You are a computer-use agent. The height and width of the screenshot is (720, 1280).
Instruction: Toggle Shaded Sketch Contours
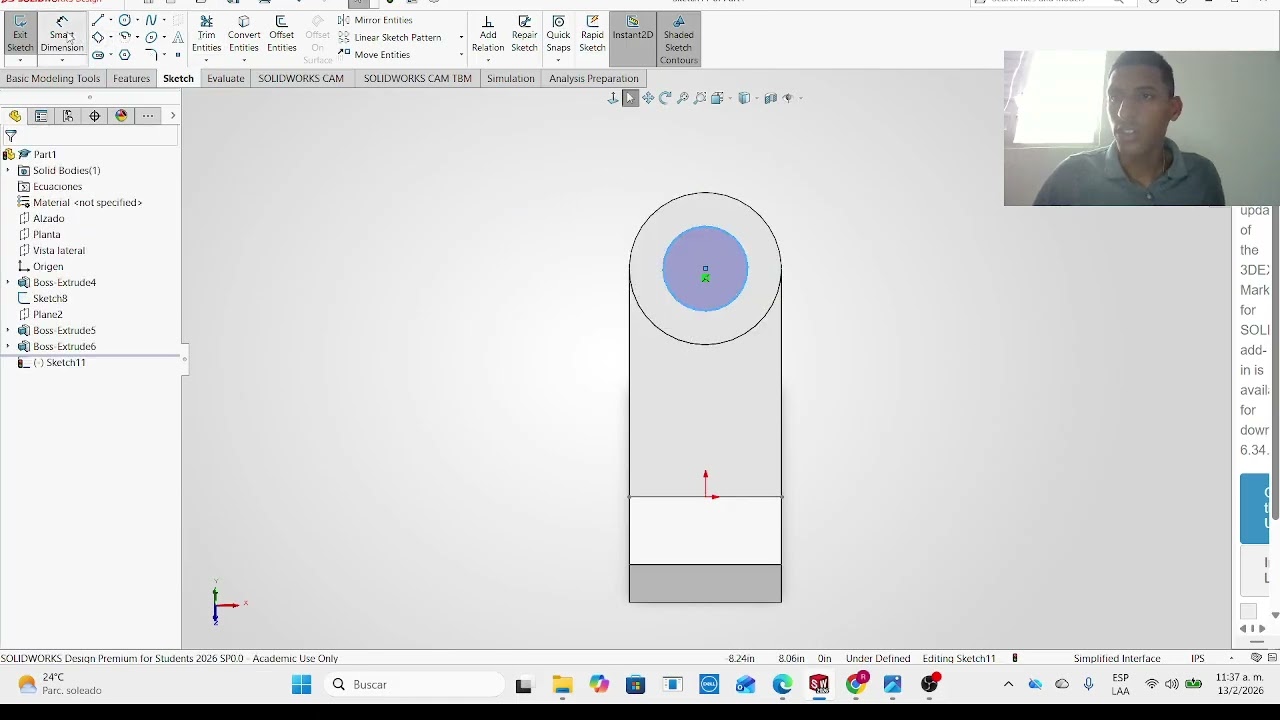click(678, 40)
